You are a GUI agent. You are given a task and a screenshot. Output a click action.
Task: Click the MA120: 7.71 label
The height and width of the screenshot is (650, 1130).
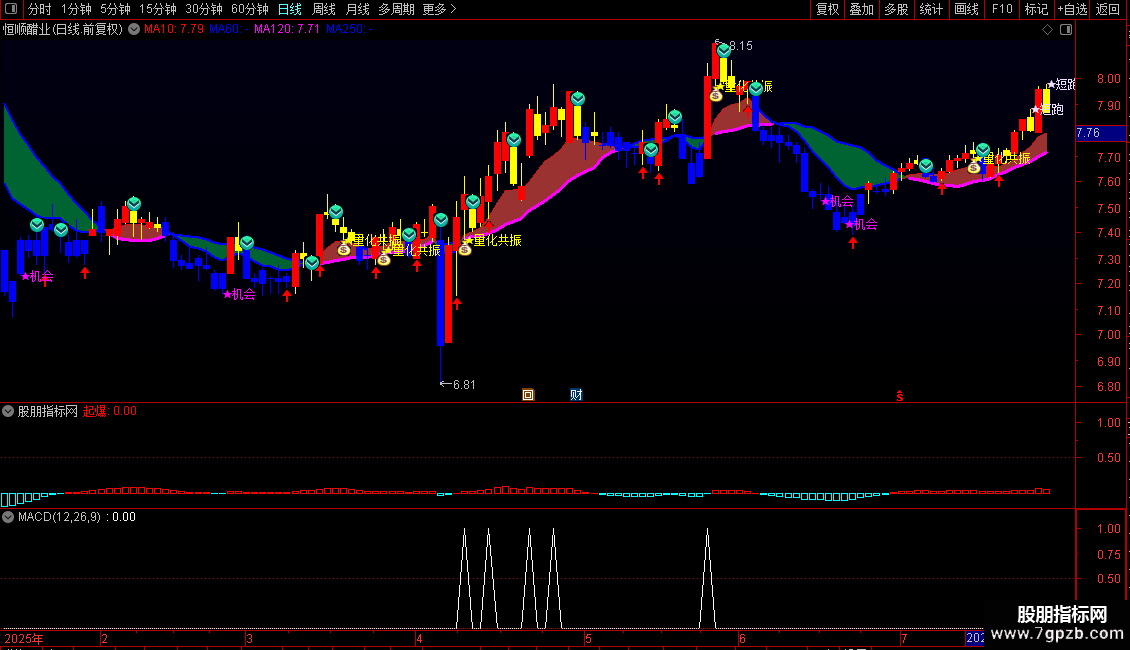tap(287, 29)
